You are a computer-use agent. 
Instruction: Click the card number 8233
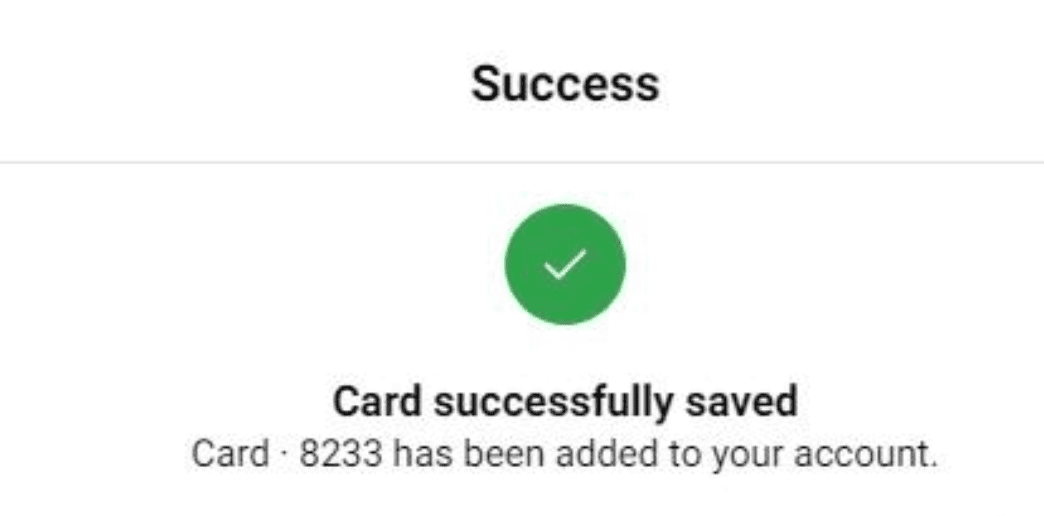(341, 455)
